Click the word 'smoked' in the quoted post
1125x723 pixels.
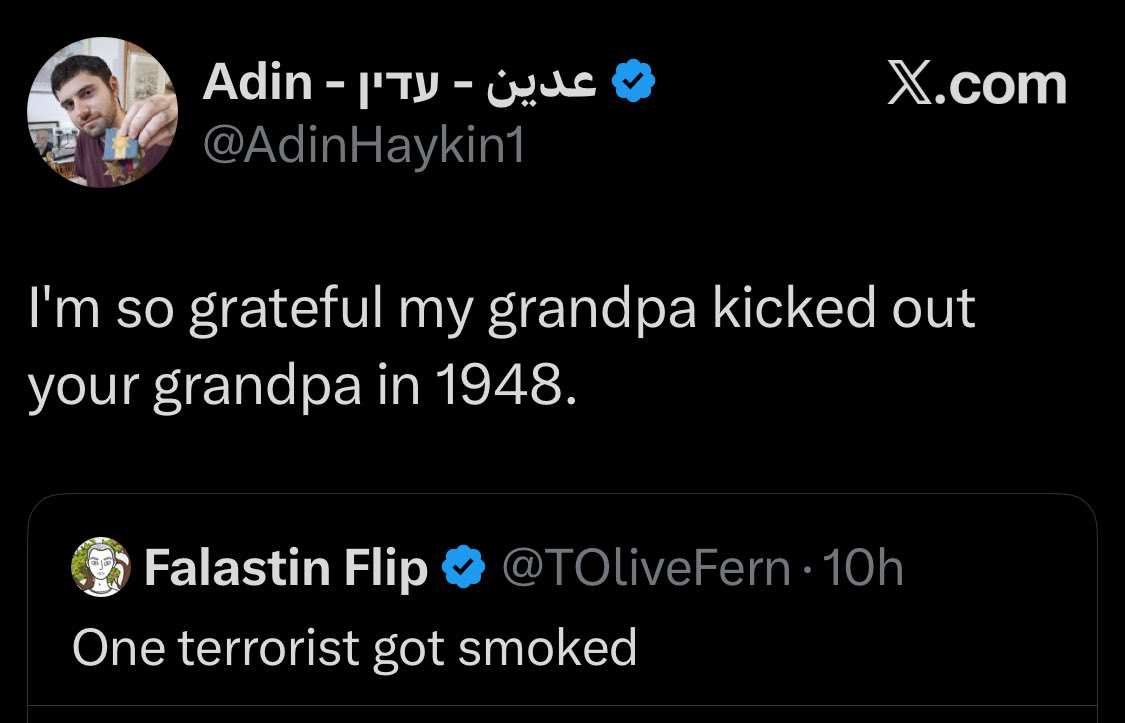547,647
